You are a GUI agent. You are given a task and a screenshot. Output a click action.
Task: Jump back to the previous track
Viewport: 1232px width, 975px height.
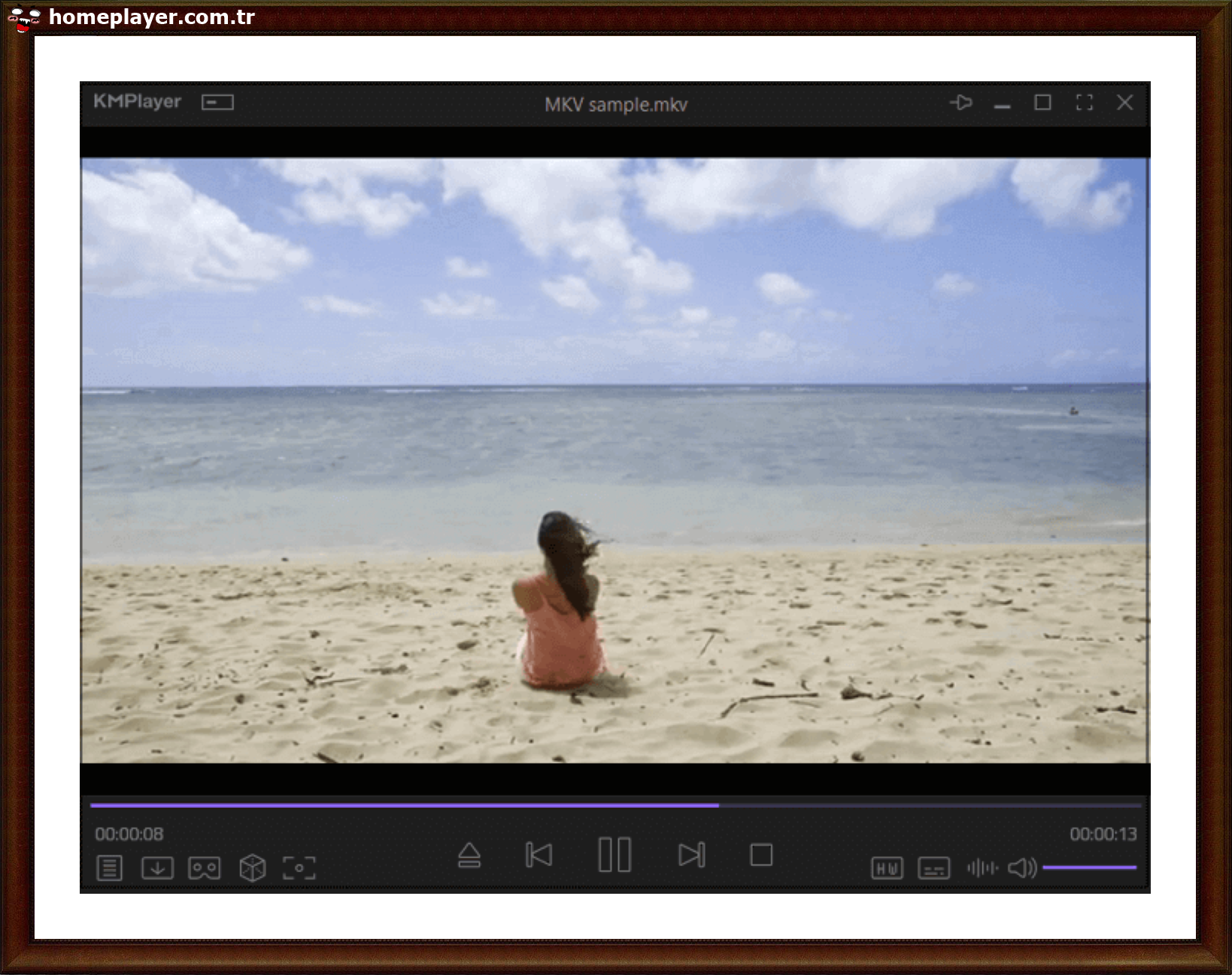539,855
